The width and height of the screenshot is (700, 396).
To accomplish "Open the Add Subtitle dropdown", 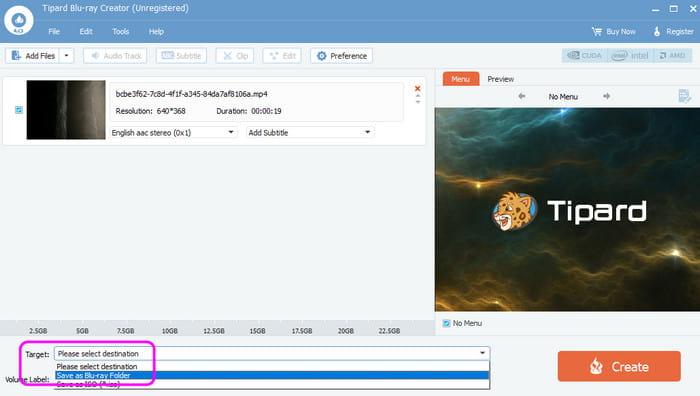I will 310,133.
